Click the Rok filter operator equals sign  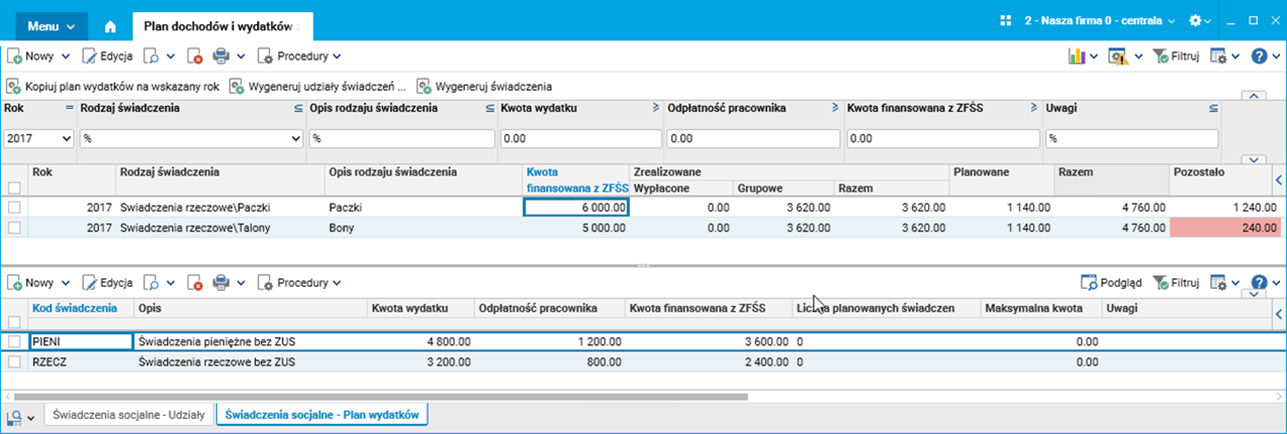point(70,107)
